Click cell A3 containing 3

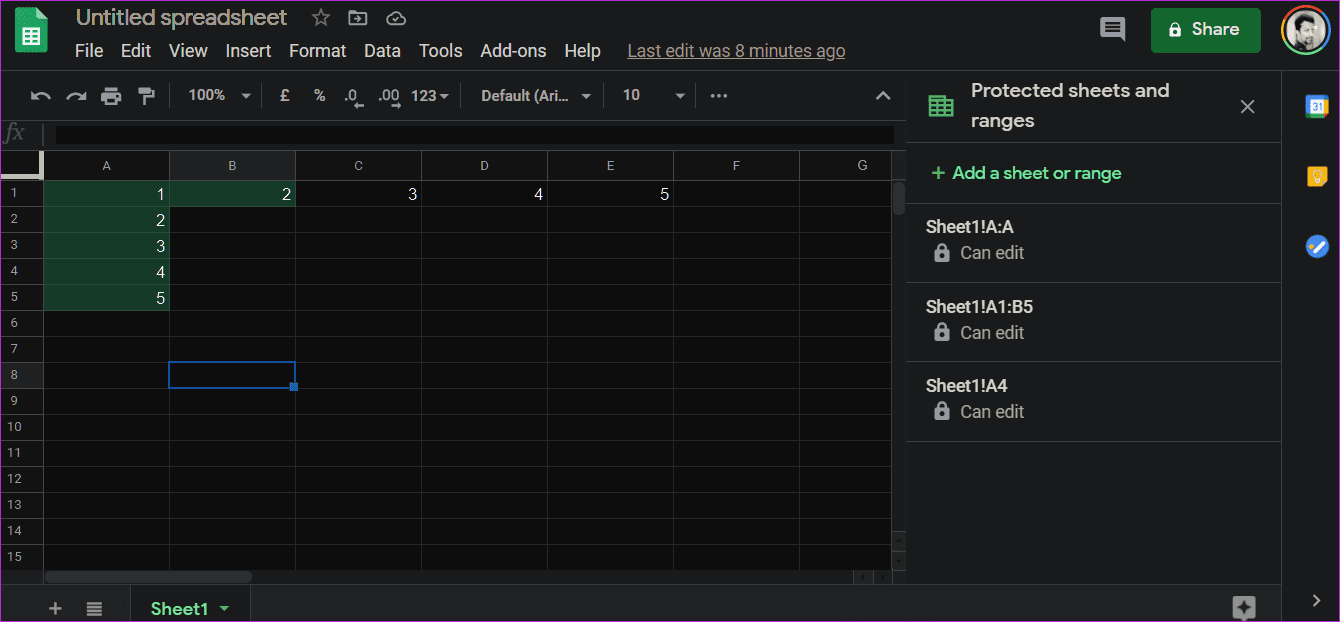coord(107,246)
